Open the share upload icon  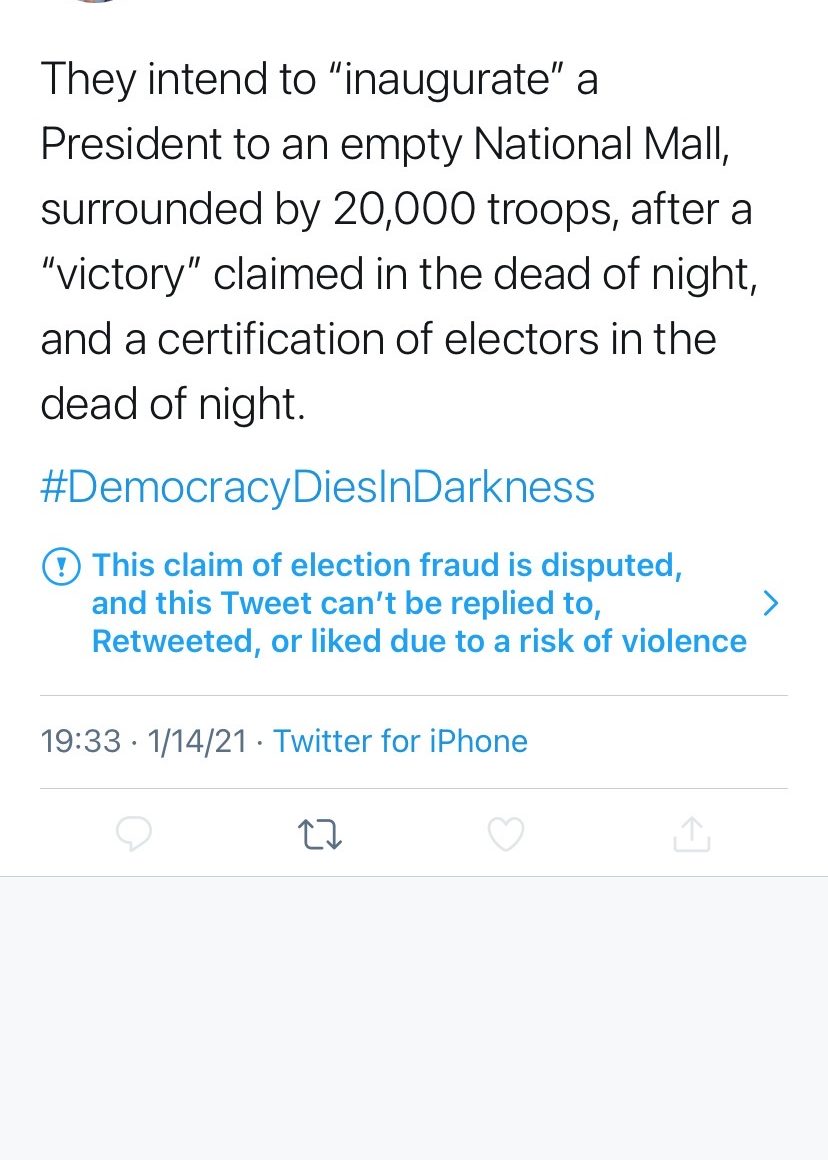[x=691, y=834]
